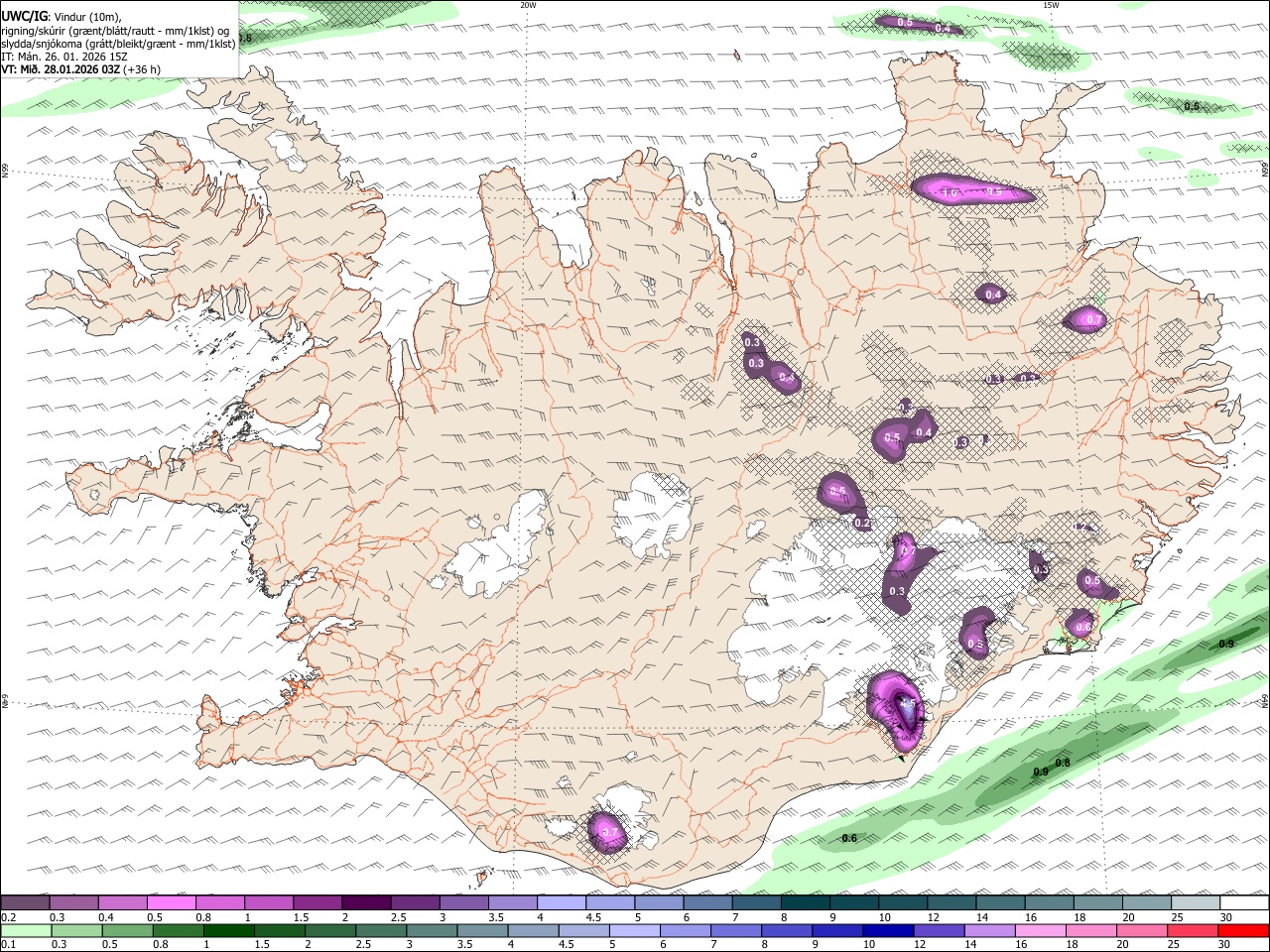
Task: Pick the bright pink top-row swatch between 0.5 and 0.8
Action: [171, 903]
